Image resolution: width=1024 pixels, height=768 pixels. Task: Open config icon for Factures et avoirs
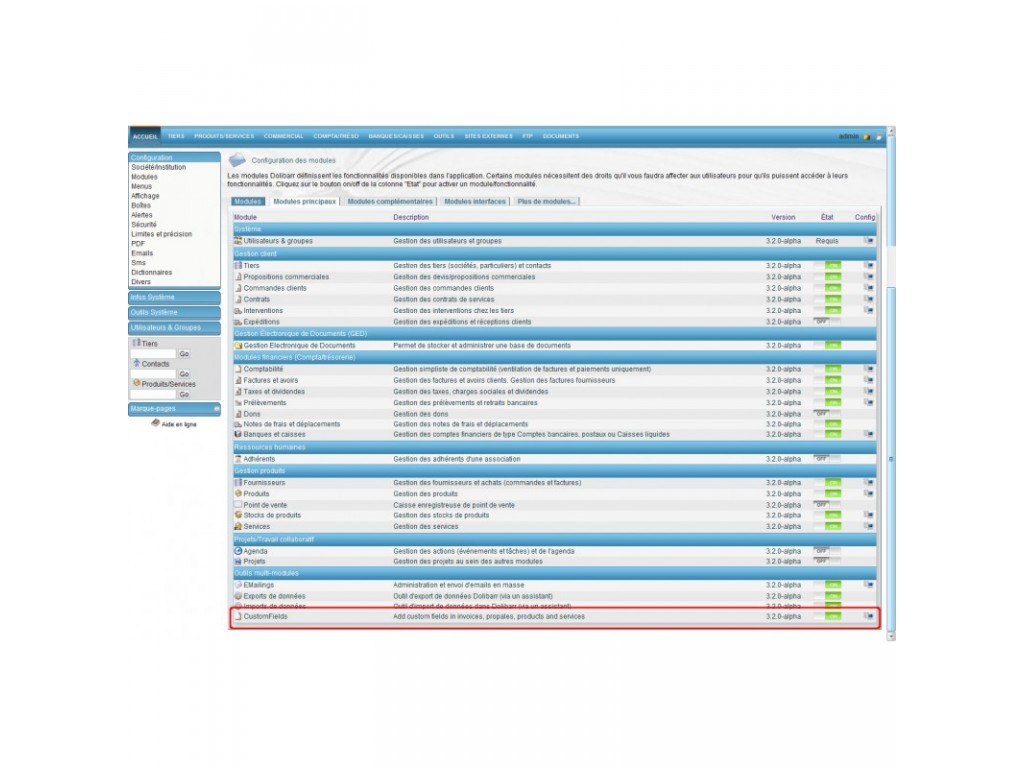pyautogui.click(x=869, y=380)
